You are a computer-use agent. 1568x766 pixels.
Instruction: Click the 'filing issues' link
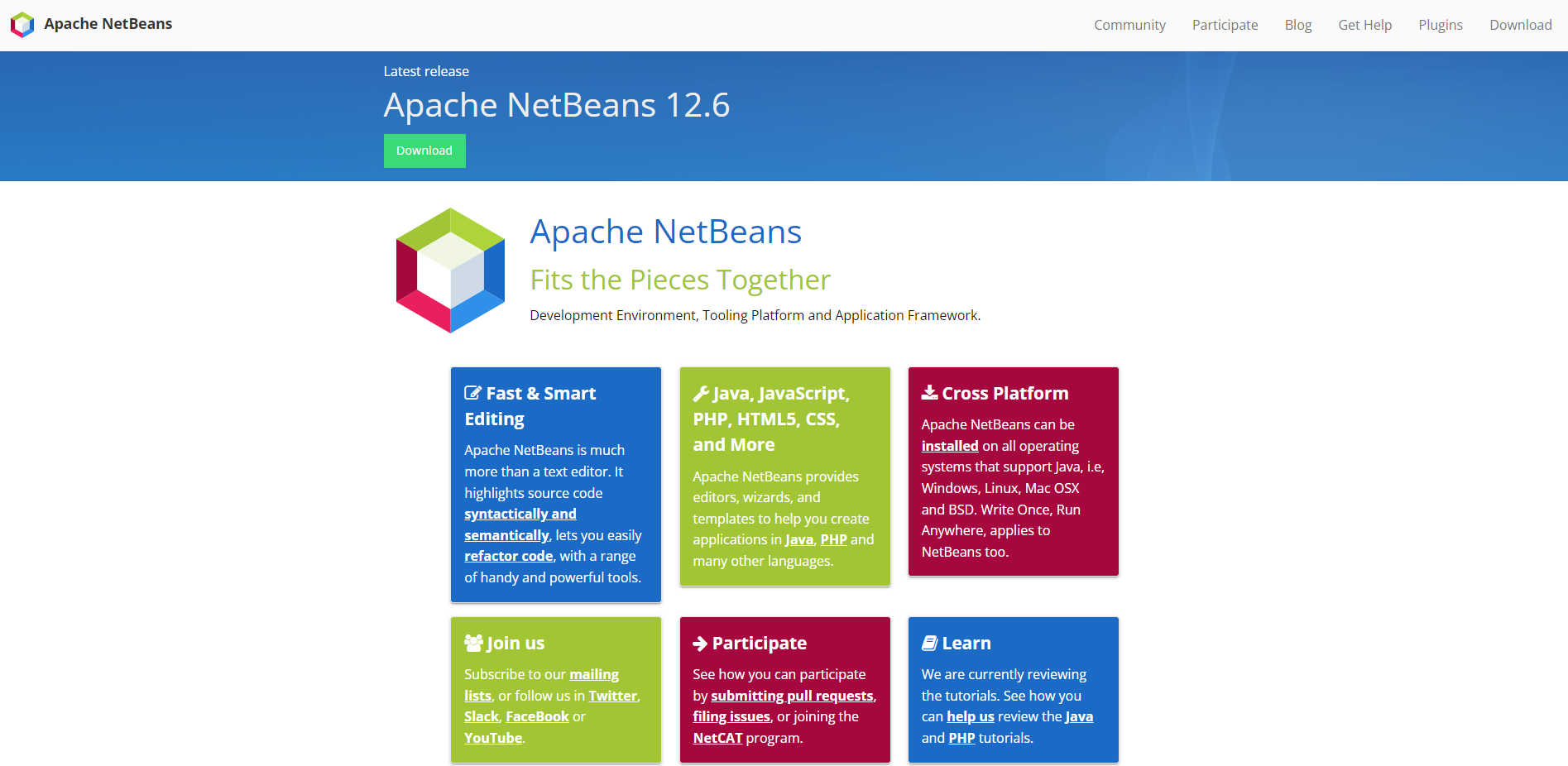click(x=731, y=716)
